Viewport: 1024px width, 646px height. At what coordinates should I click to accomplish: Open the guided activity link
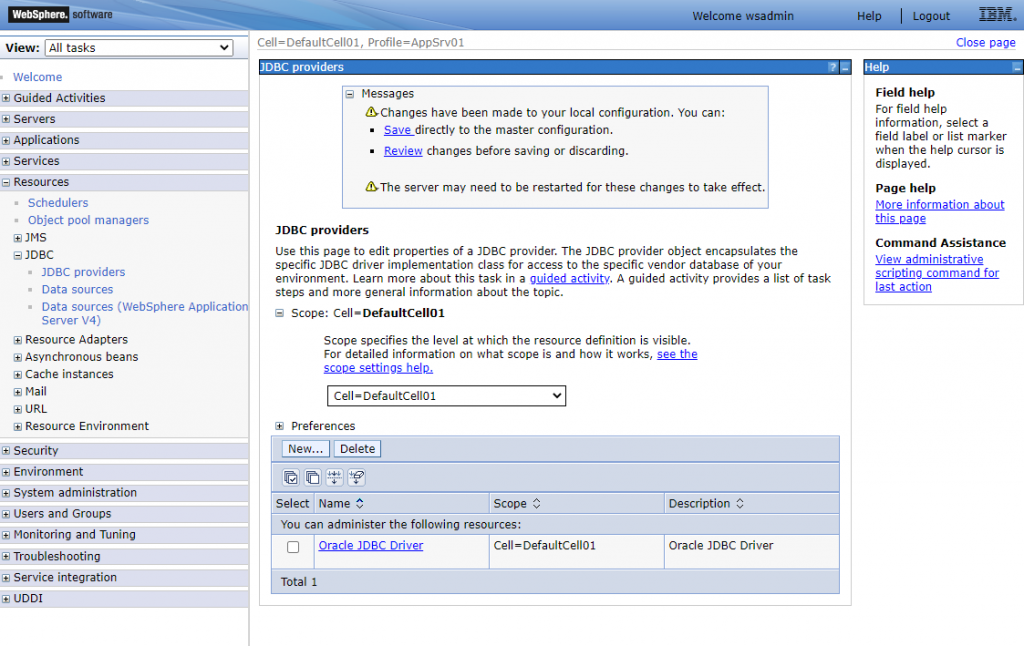[x=569, y=278]
